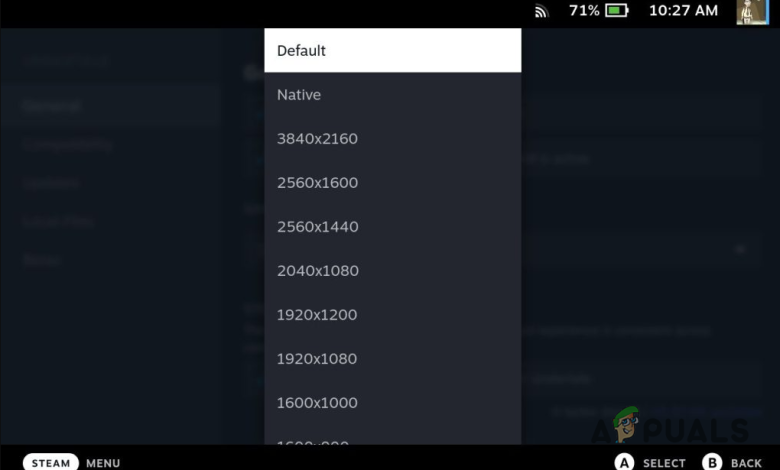Click the Wi-Fi signal status icon
The image size is (780, 470).
pos(541,11)
